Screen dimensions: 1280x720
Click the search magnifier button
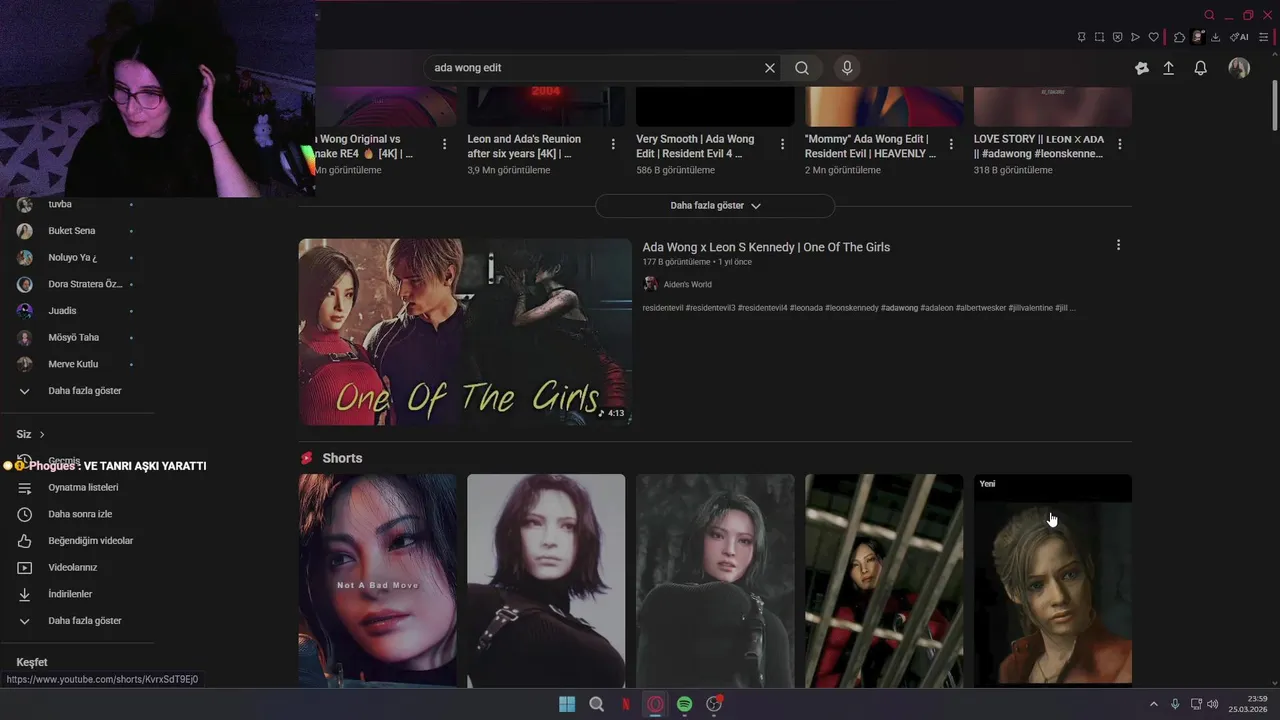pyautogui.click(x=802, y=68)
